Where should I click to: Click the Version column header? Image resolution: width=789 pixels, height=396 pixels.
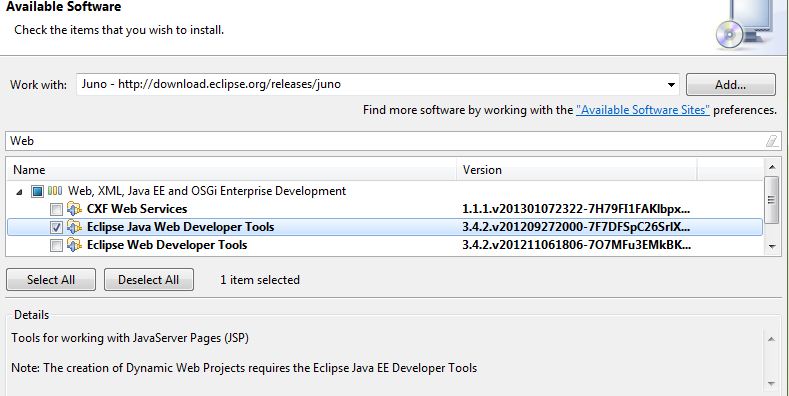coord(577,170)
